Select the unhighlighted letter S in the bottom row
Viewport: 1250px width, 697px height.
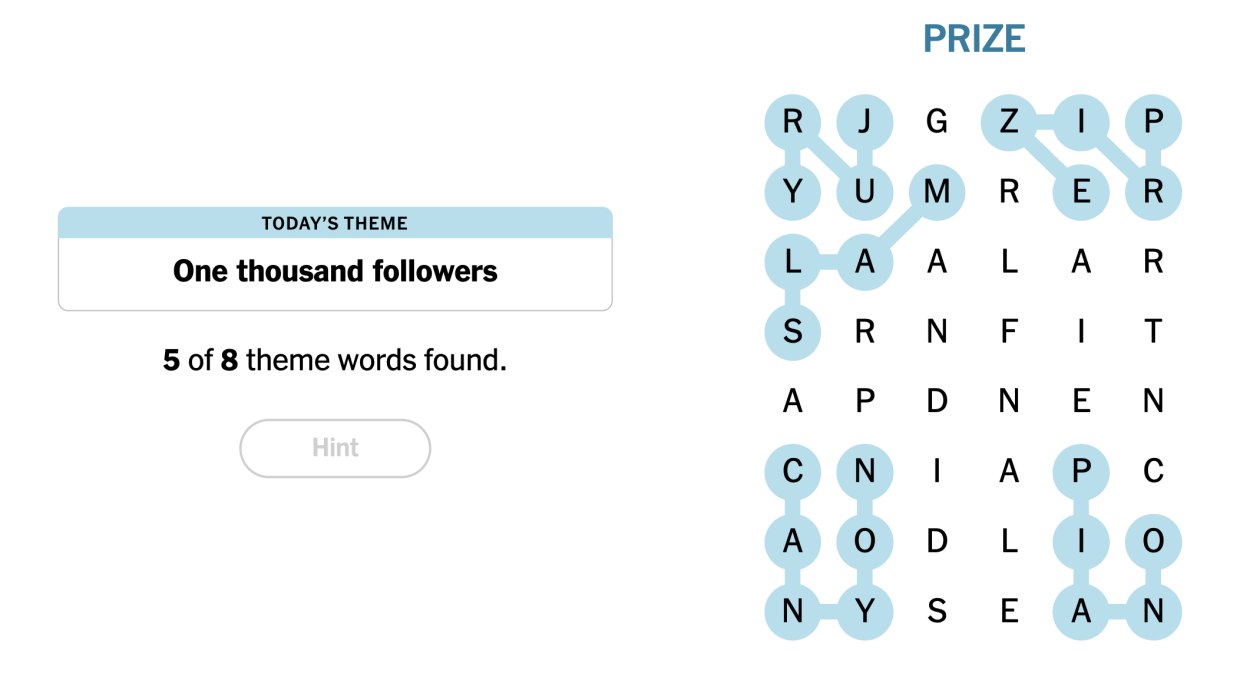[x=938, y=612]
